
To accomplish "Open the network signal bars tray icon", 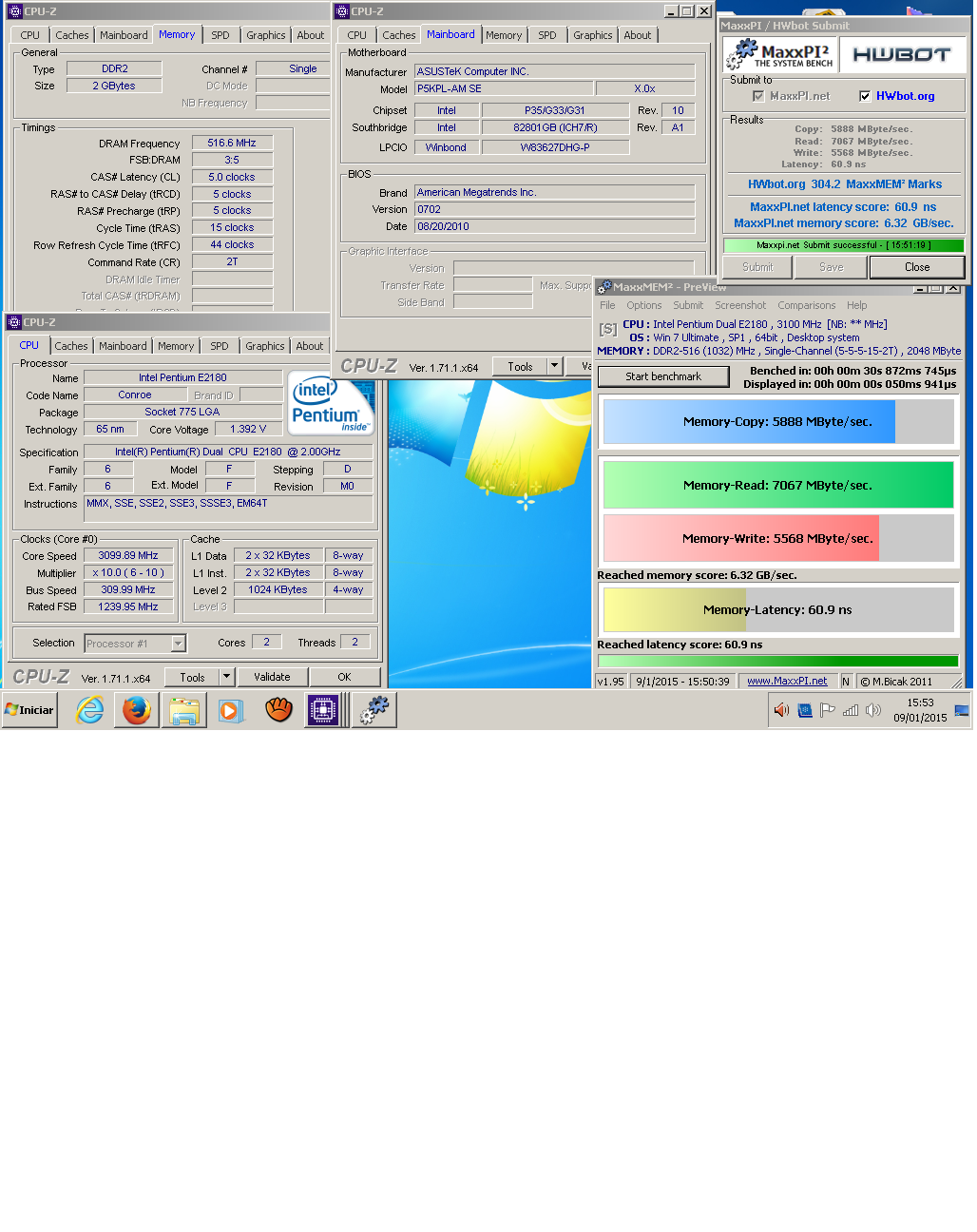I will point(851,710).
